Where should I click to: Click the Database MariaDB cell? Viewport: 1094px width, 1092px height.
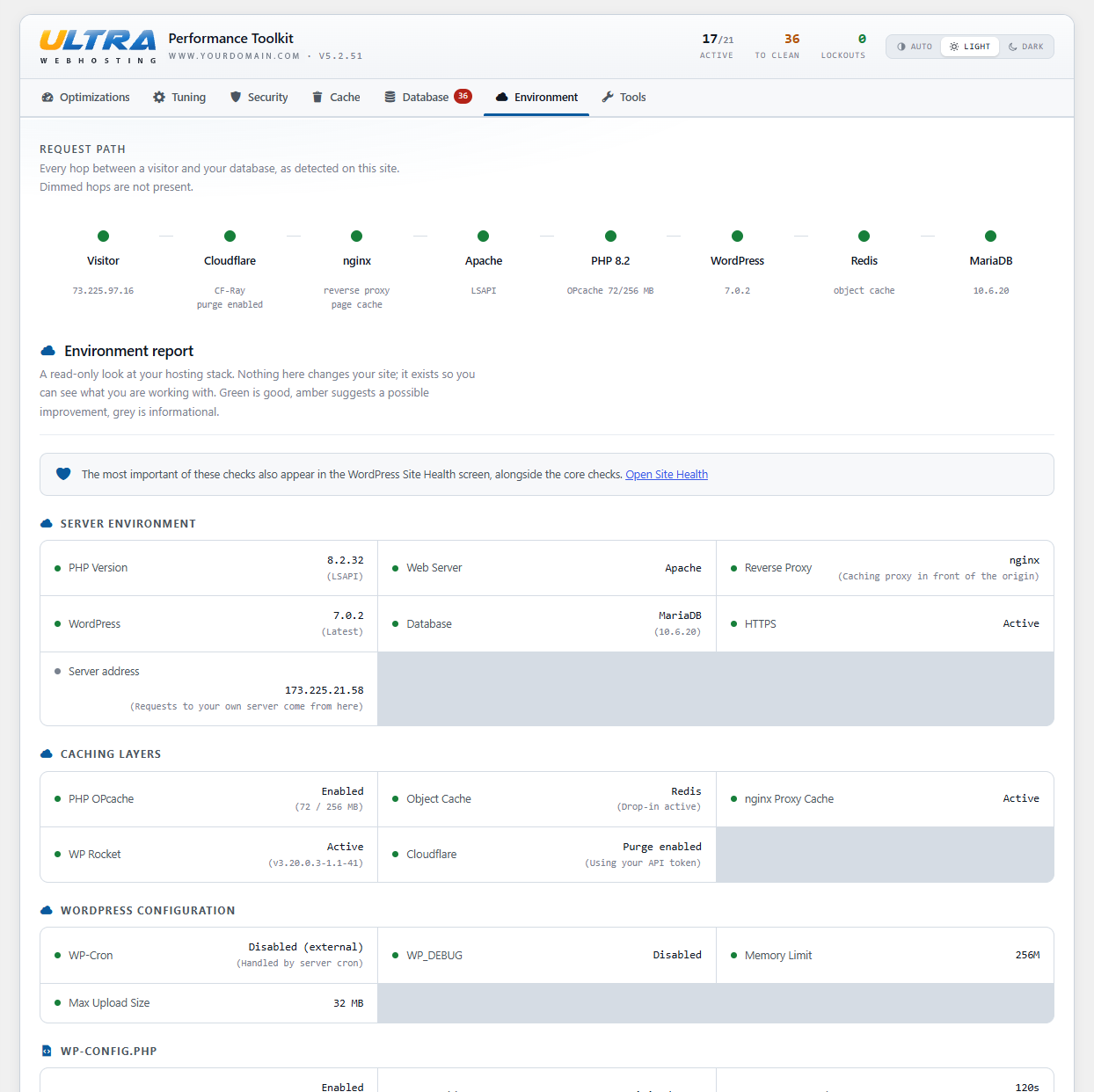(x=547, y=623)
